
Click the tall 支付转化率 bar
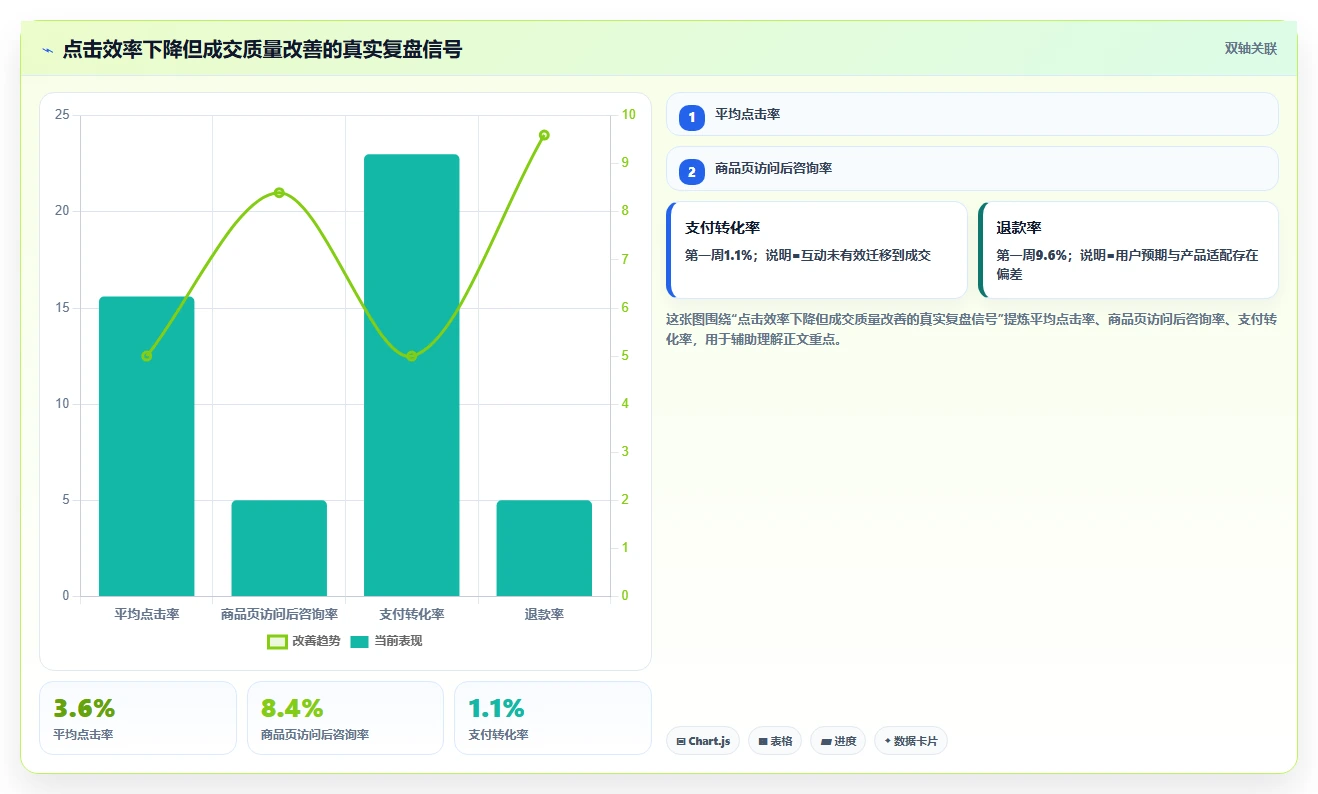(412, 375)
